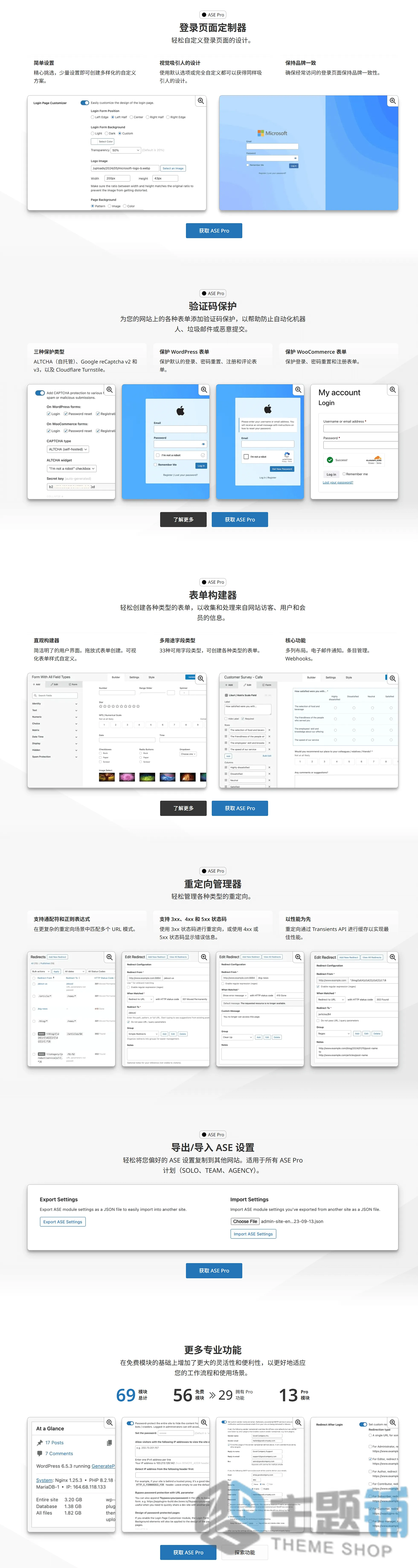
Task: Select the Center form position radio
Action: tap(131, 117)
